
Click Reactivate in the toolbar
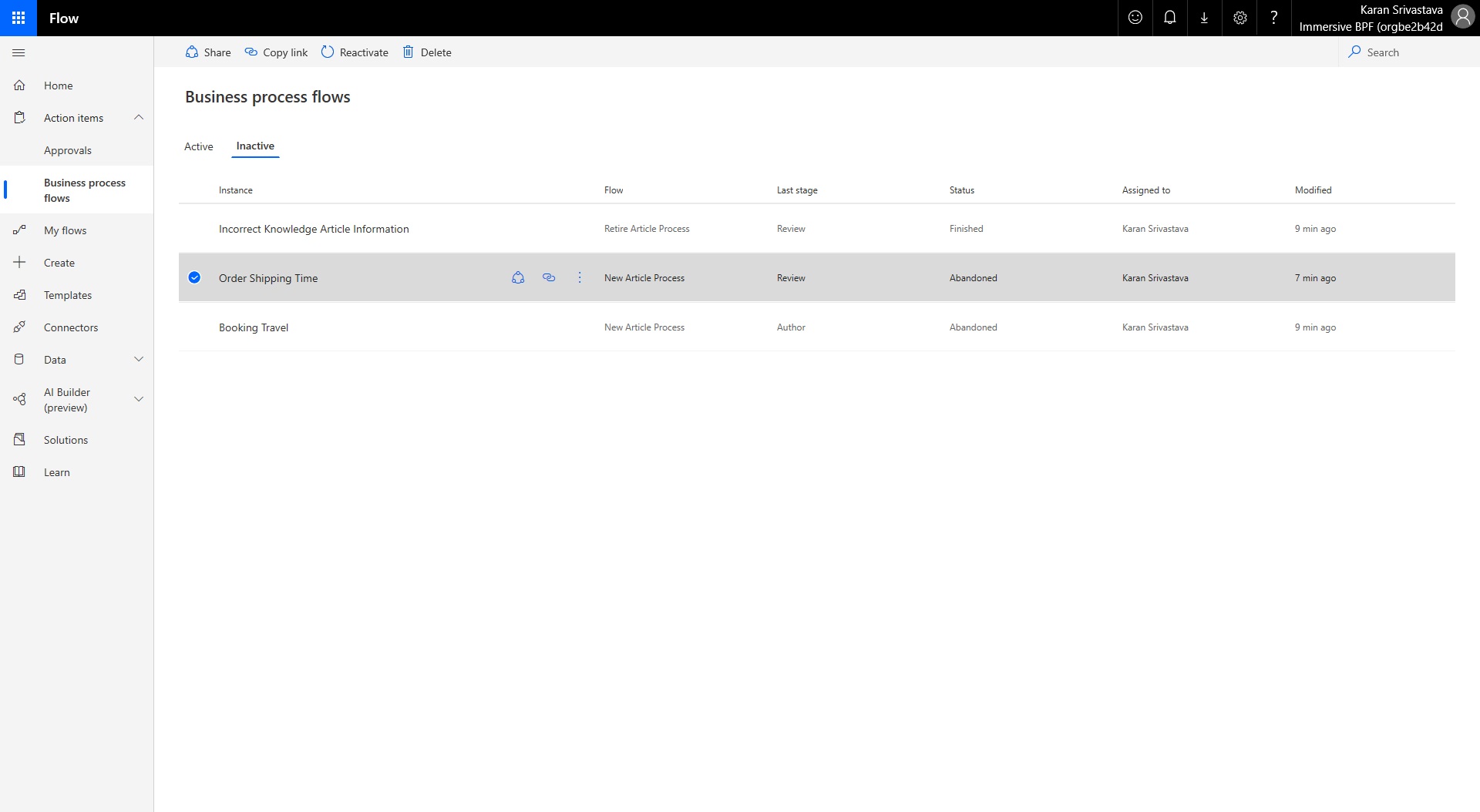(355, 52)
